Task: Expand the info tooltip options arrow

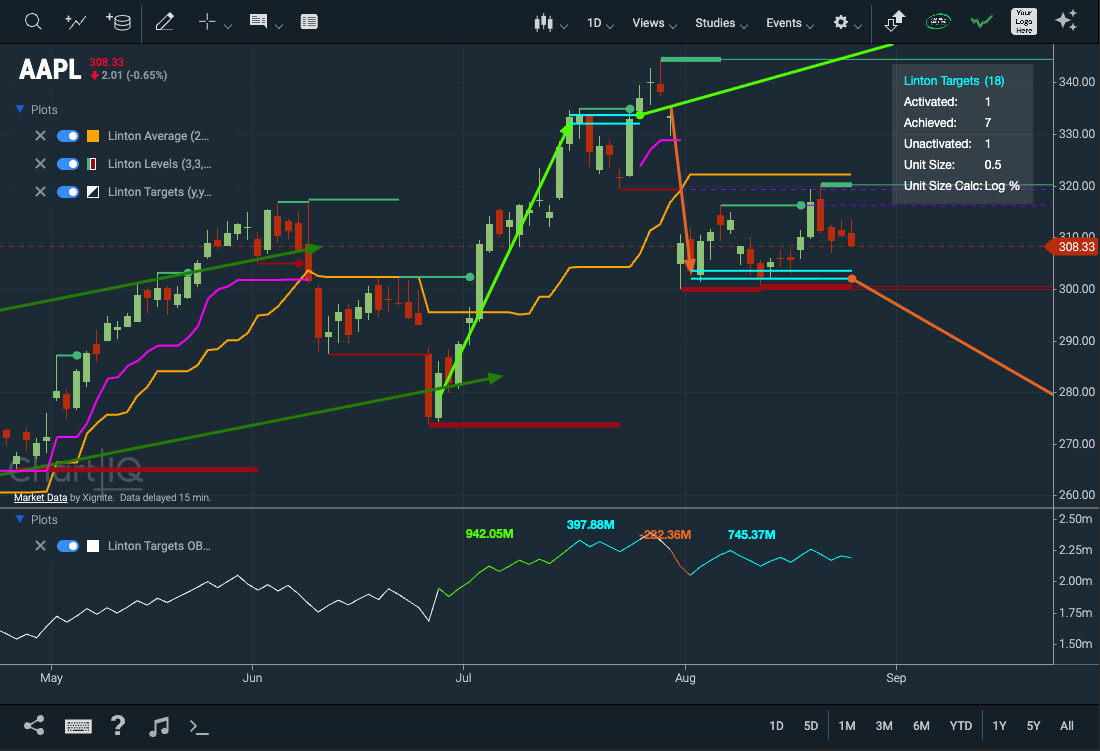Action: (x=279, y=26)
